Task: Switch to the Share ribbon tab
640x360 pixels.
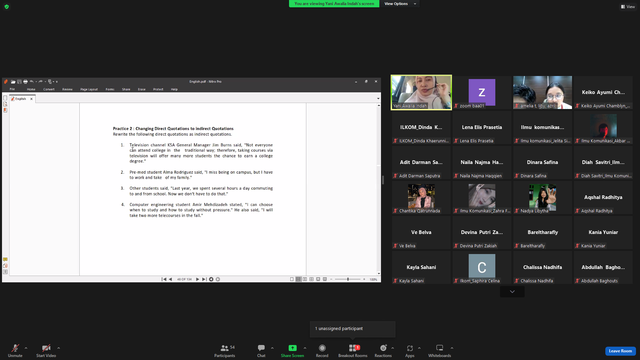Action: (x=126, y=89)
